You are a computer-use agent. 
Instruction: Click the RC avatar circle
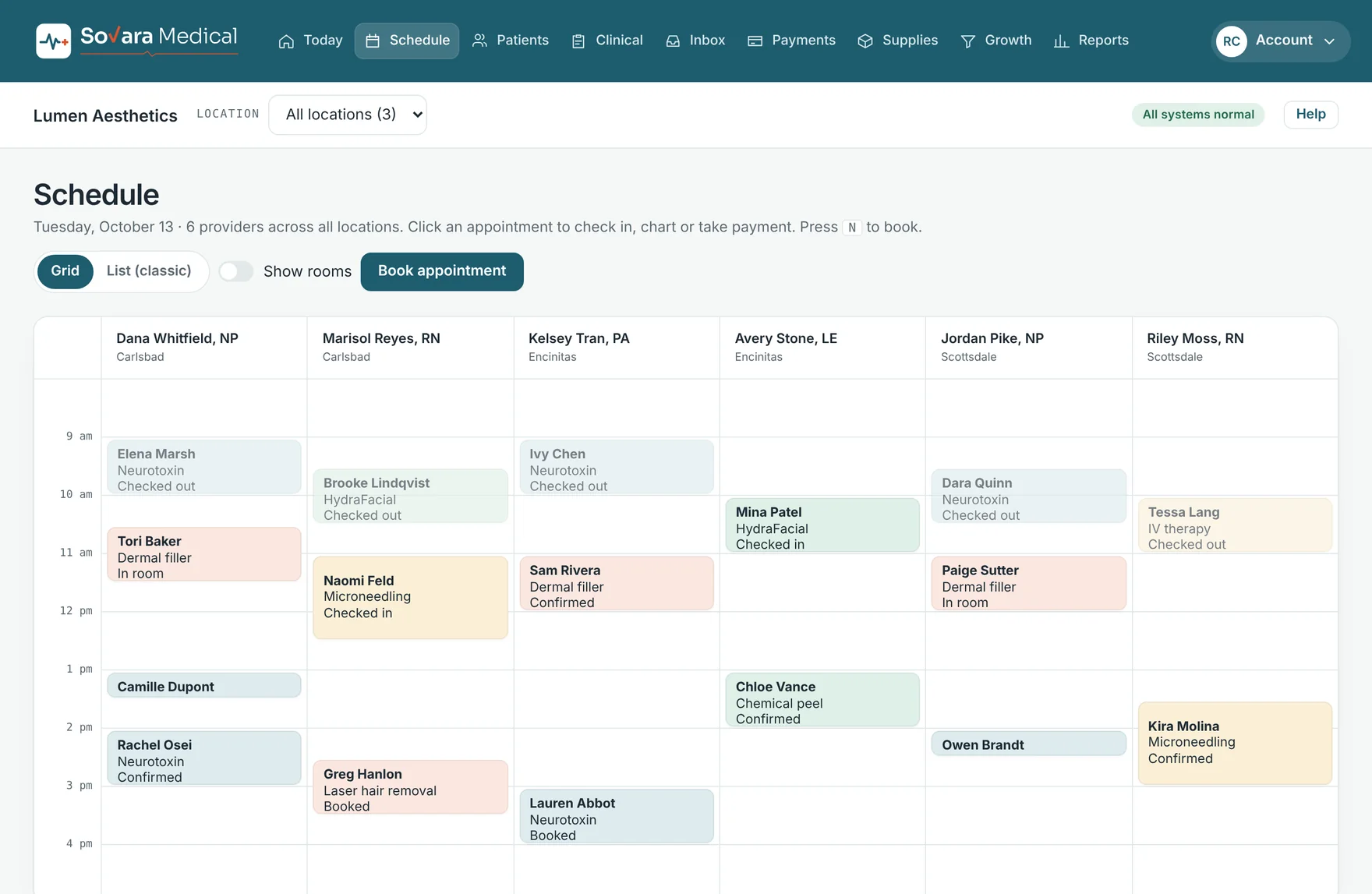coord(1231,41)
